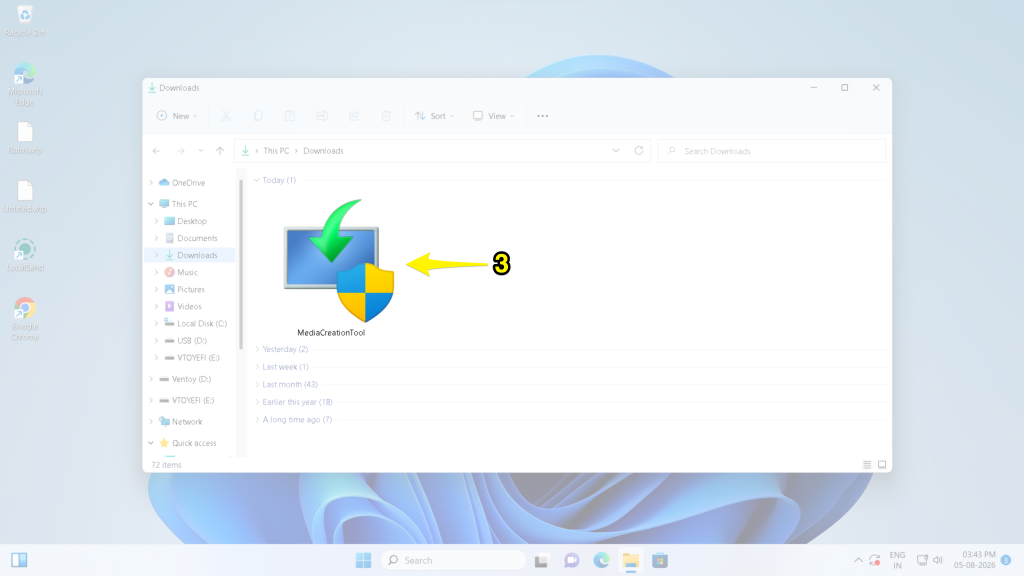Select Desktop in the navigation pane
The width and height of the screenshot is (1024, 576).
(x=185, y=221)
